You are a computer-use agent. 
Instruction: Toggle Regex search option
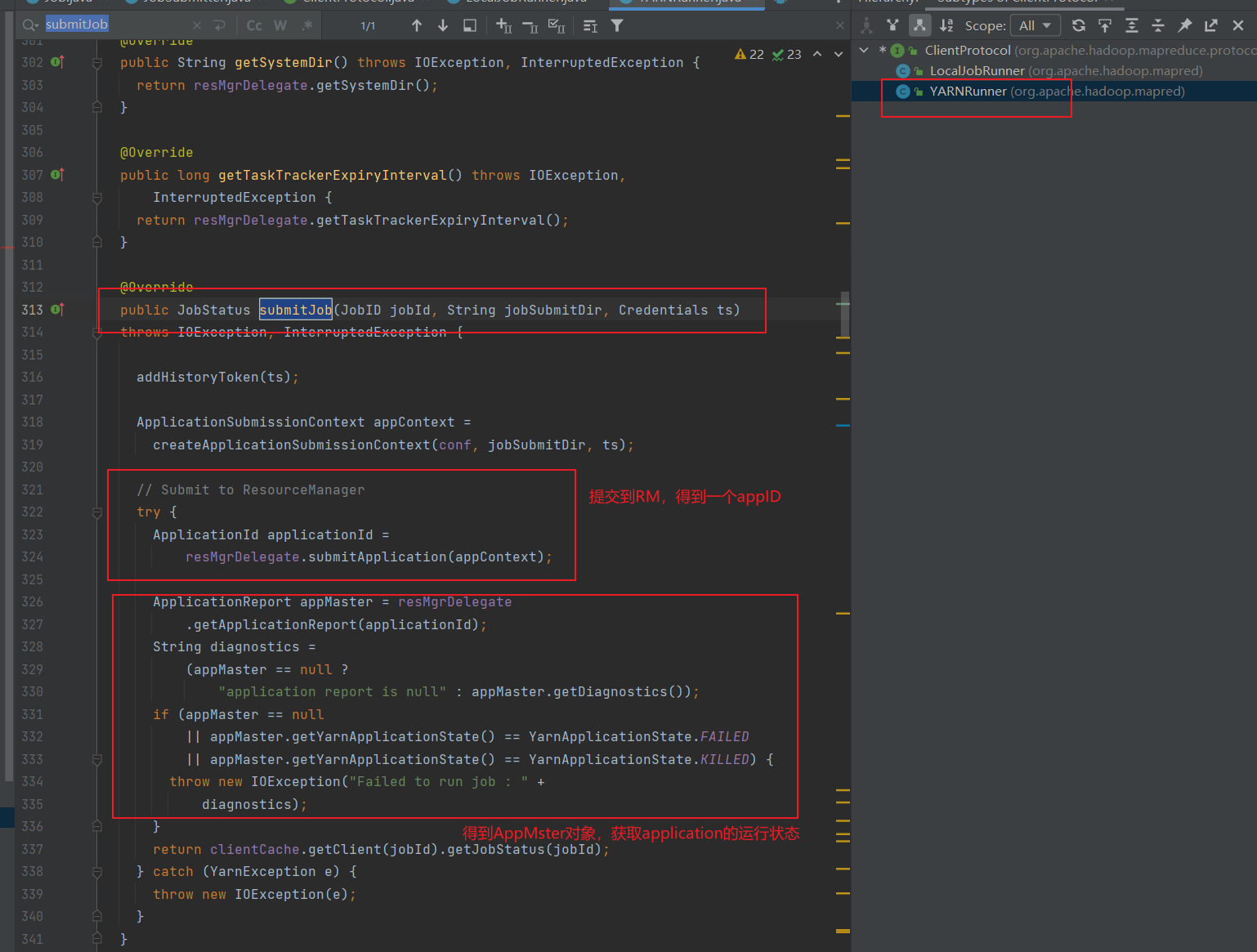[x=307, y=25]
